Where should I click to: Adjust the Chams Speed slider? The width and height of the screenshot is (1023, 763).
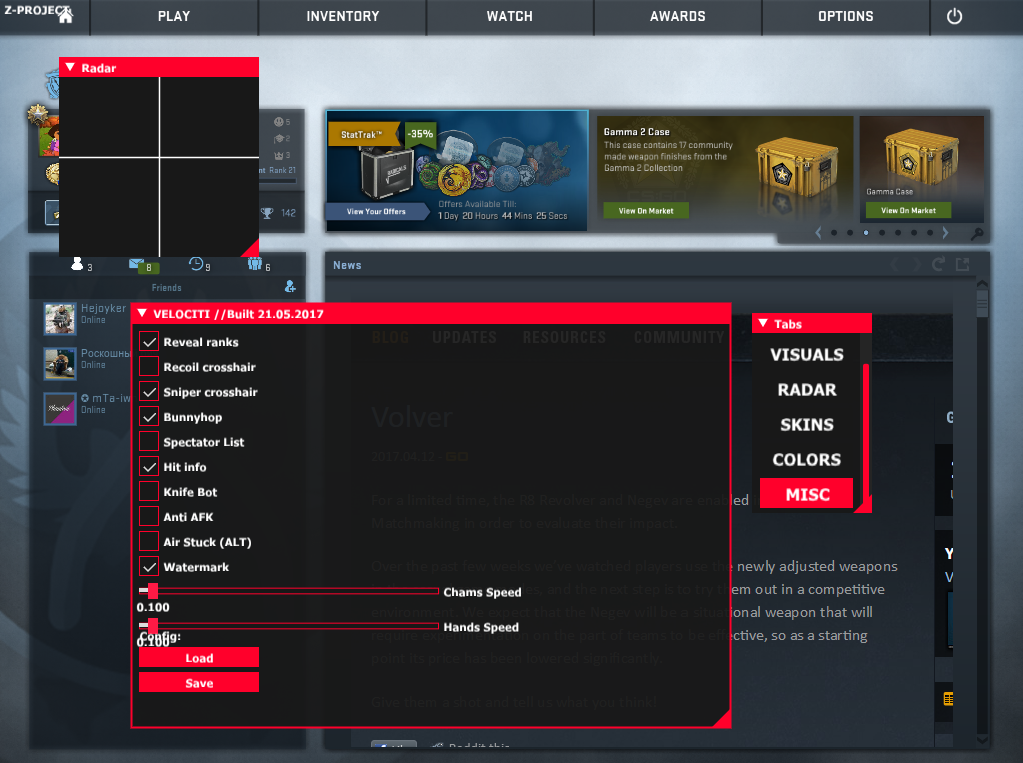288,591
